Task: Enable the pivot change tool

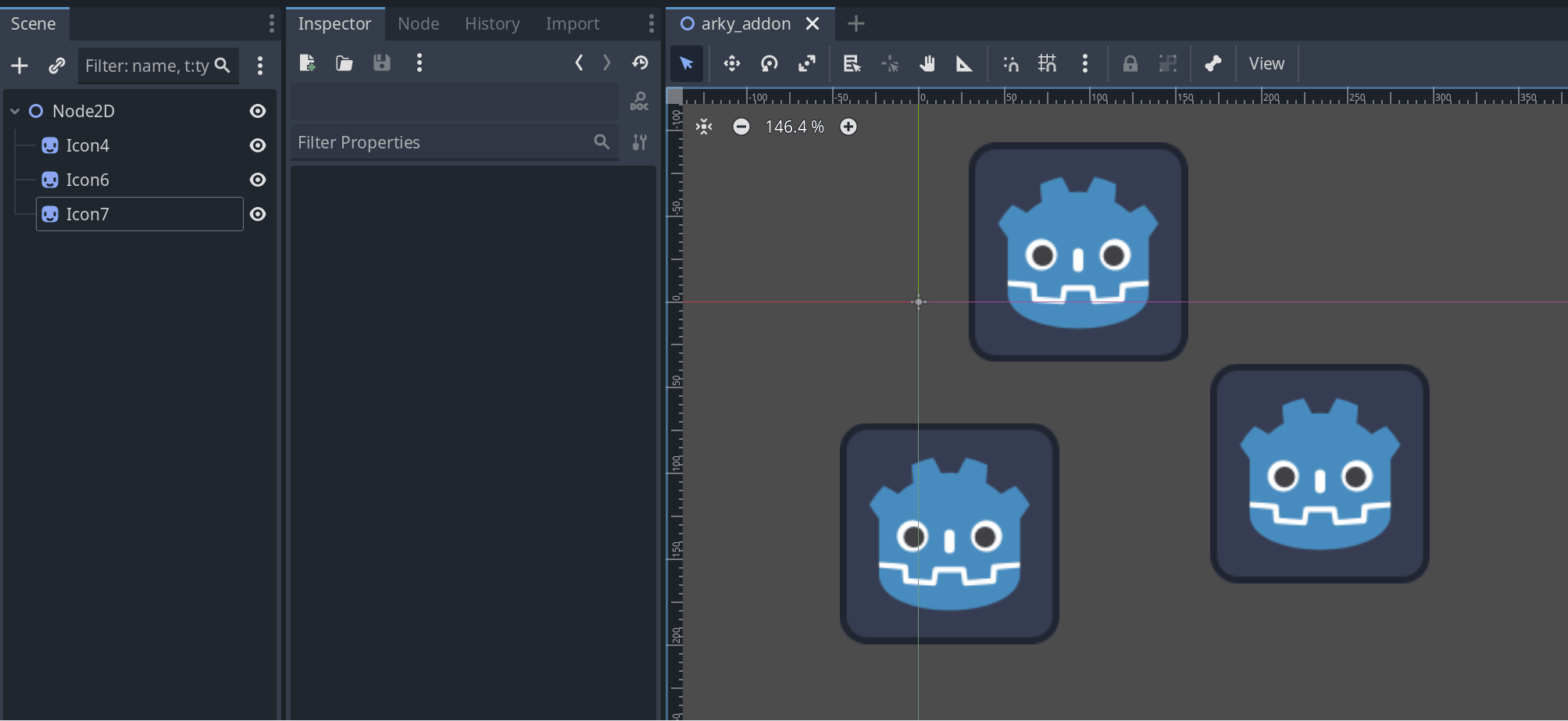Action: pyautogui.click(x=890, y=63)
